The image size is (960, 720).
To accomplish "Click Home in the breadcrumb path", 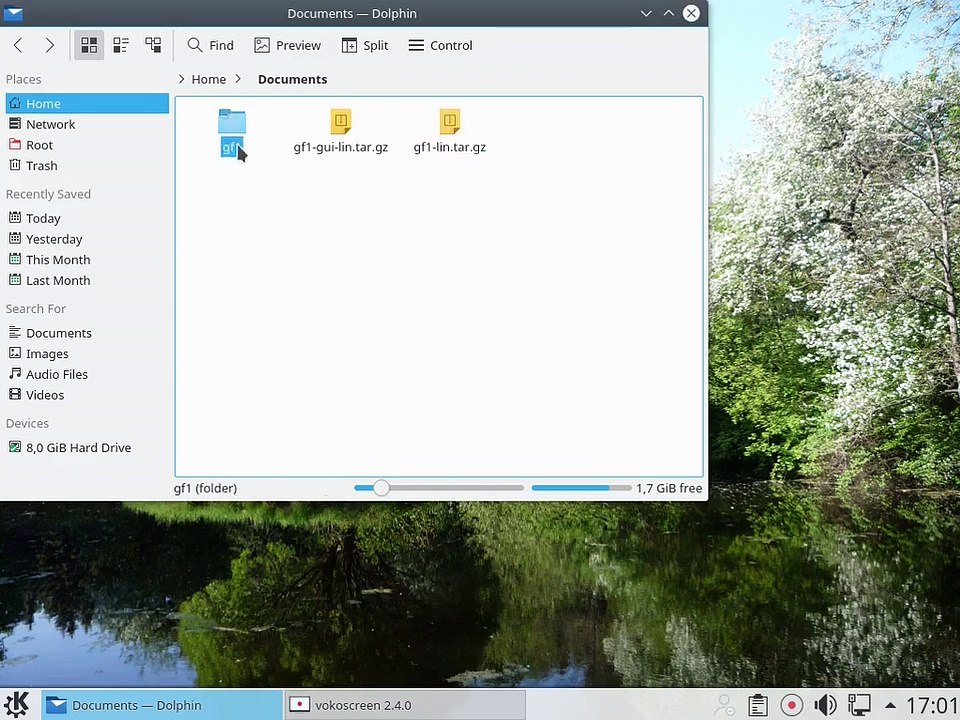I will point(209,79).
